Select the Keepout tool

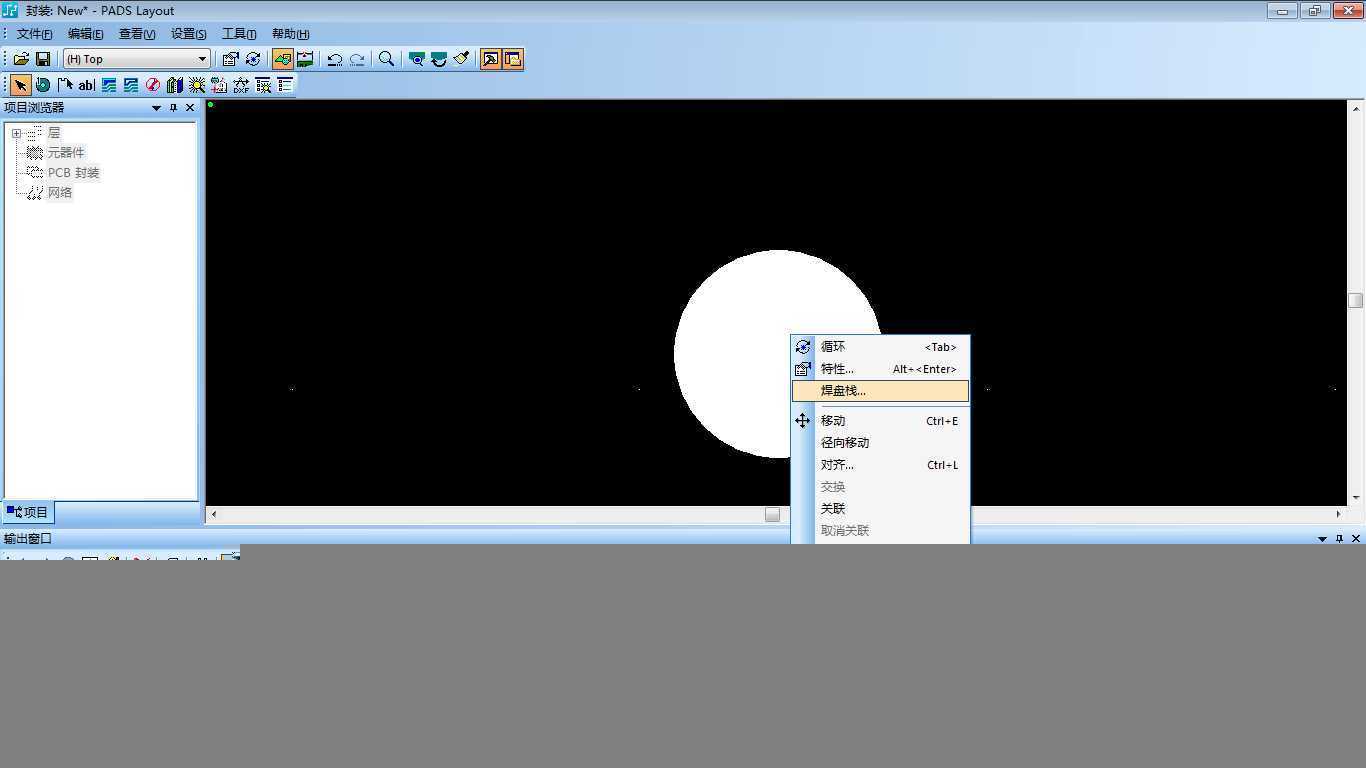153,85
